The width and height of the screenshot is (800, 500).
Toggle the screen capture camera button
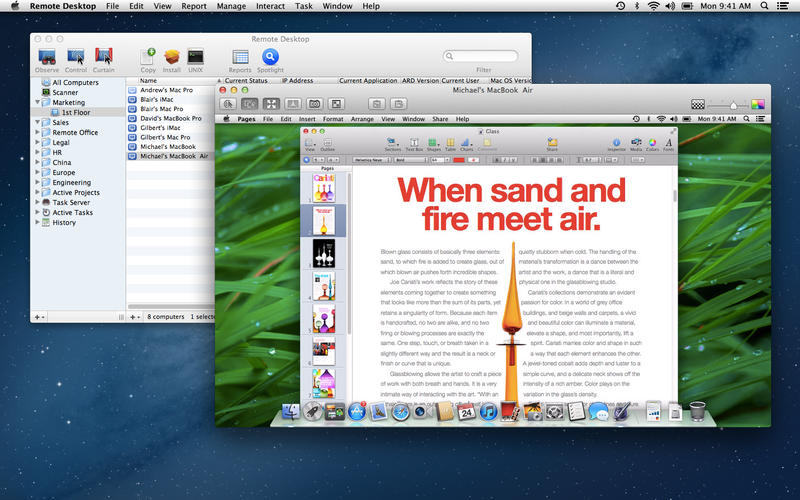[314, 103]
